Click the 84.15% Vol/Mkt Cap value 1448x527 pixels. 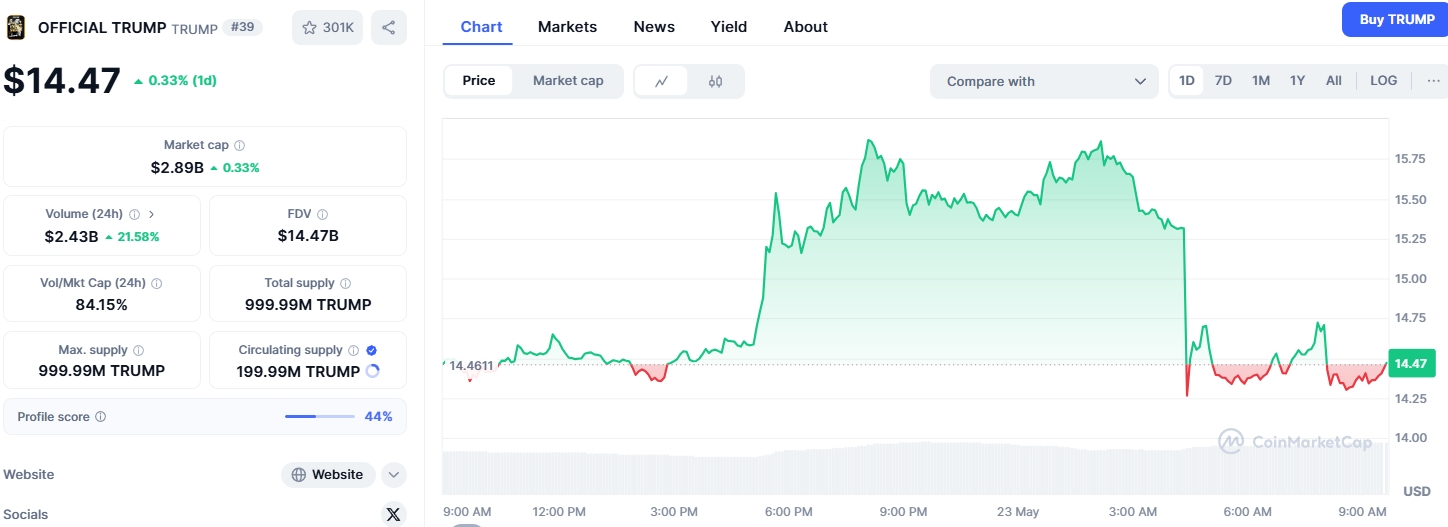point(102,305)
